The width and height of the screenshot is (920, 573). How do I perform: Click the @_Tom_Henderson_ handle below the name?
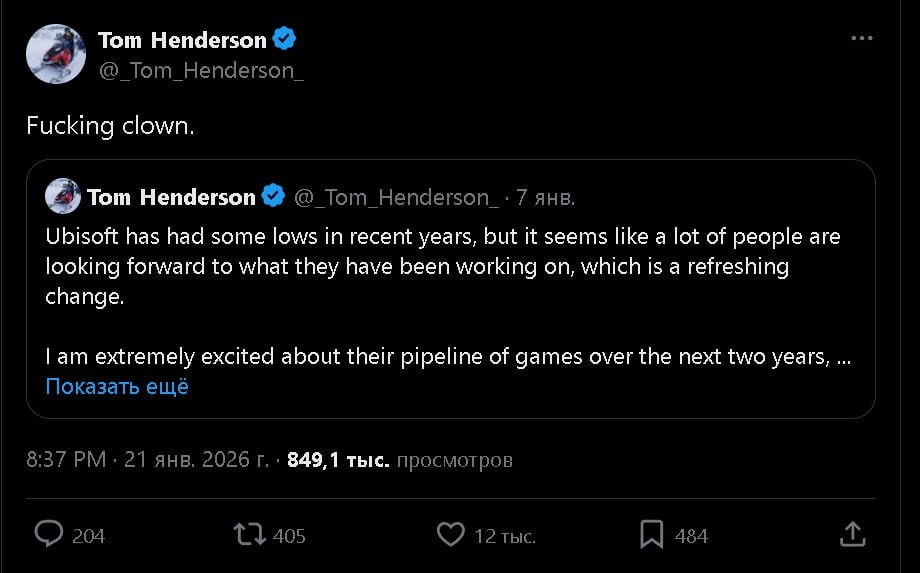point(201,70)
